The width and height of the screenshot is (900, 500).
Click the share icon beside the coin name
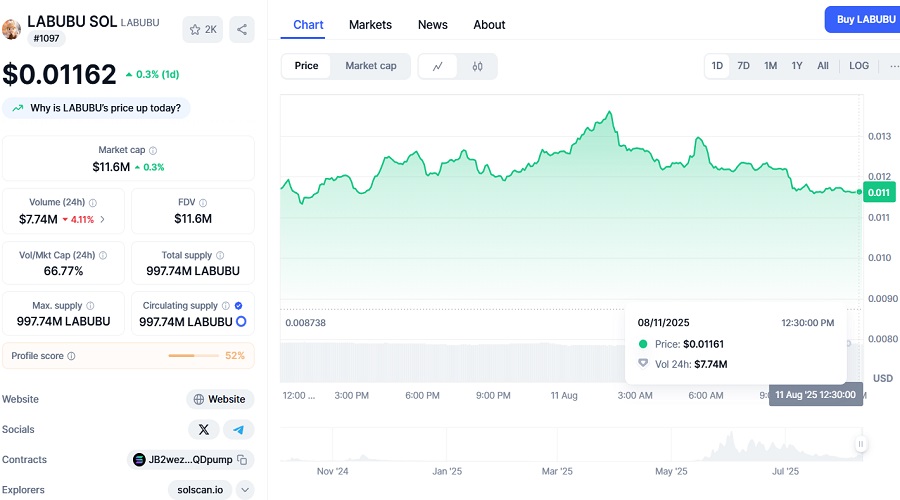tap(241, 29)
